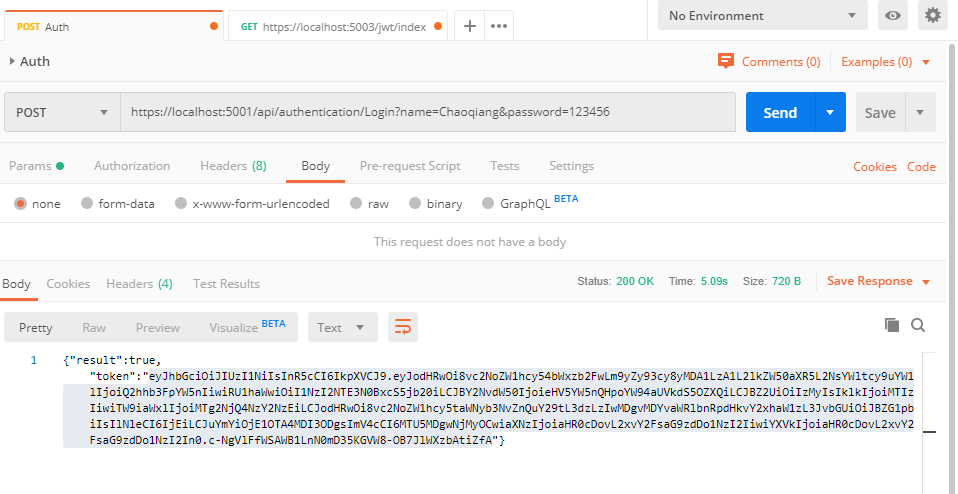Expand the Auth request description arrow
The image size is (958, 494).
click(12, 62)
